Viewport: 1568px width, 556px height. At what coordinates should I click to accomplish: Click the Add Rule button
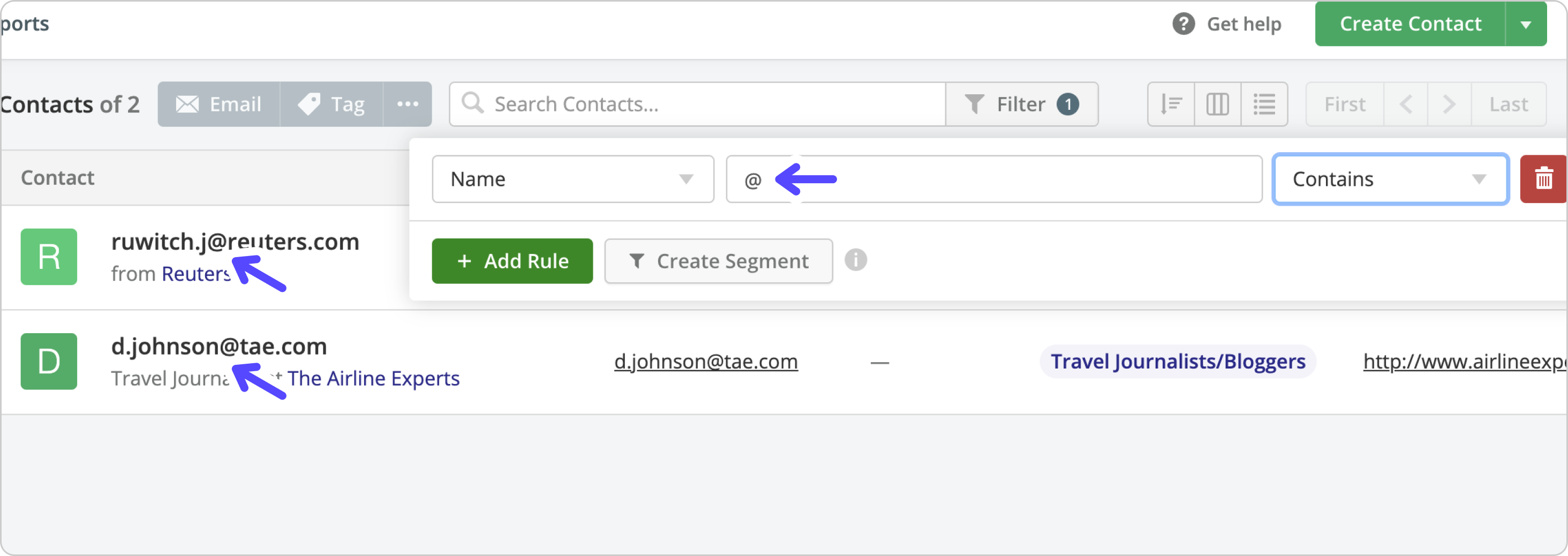click(512, 261)
